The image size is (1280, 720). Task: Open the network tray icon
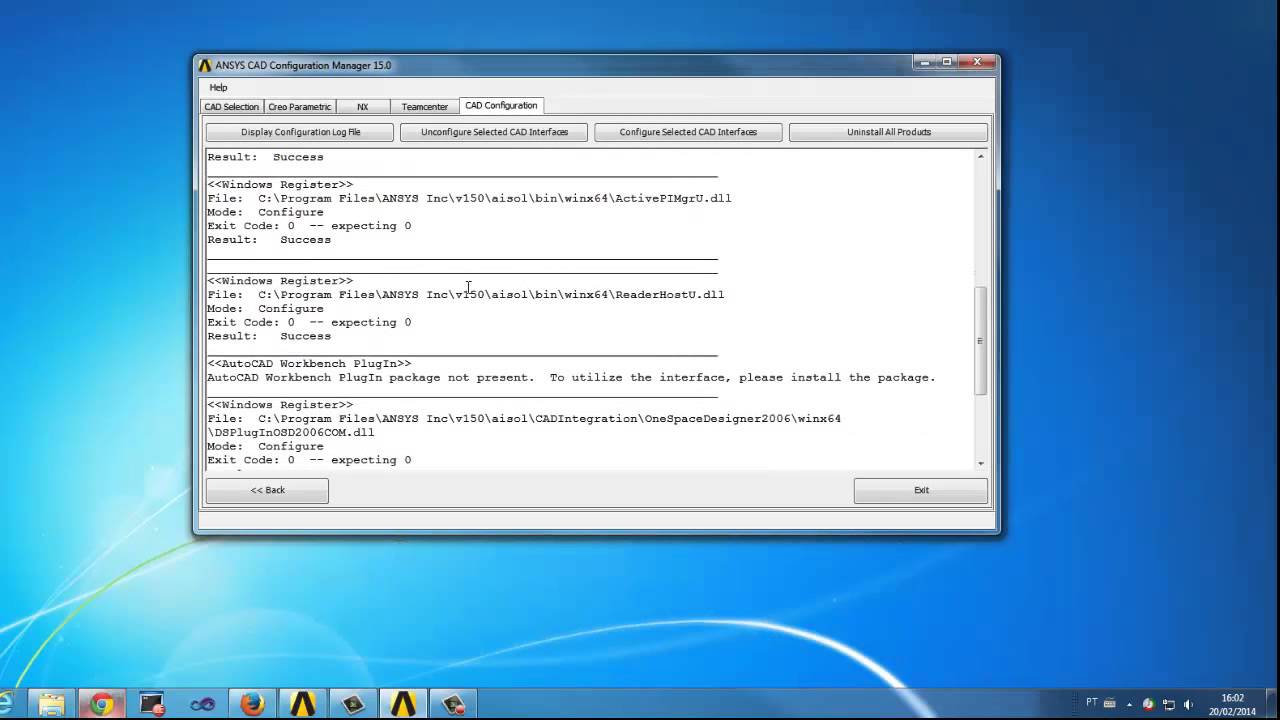(1169, 704)
